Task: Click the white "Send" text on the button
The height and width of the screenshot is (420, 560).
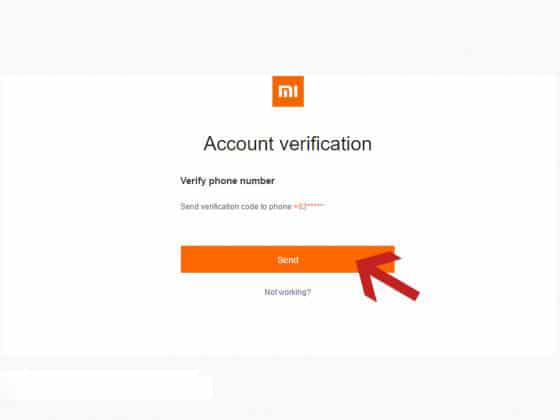Action: [x=288, y=260]
